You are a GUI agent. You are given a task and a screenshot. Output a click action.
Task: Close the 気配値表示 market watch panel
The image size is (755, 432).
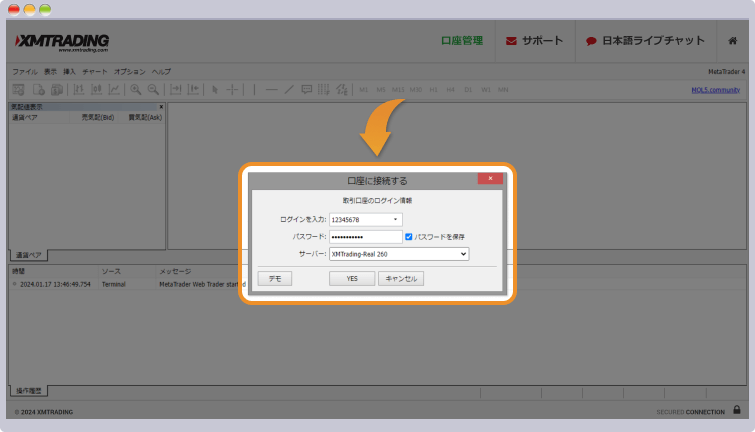pyautogui.click(x=161, y=107)
